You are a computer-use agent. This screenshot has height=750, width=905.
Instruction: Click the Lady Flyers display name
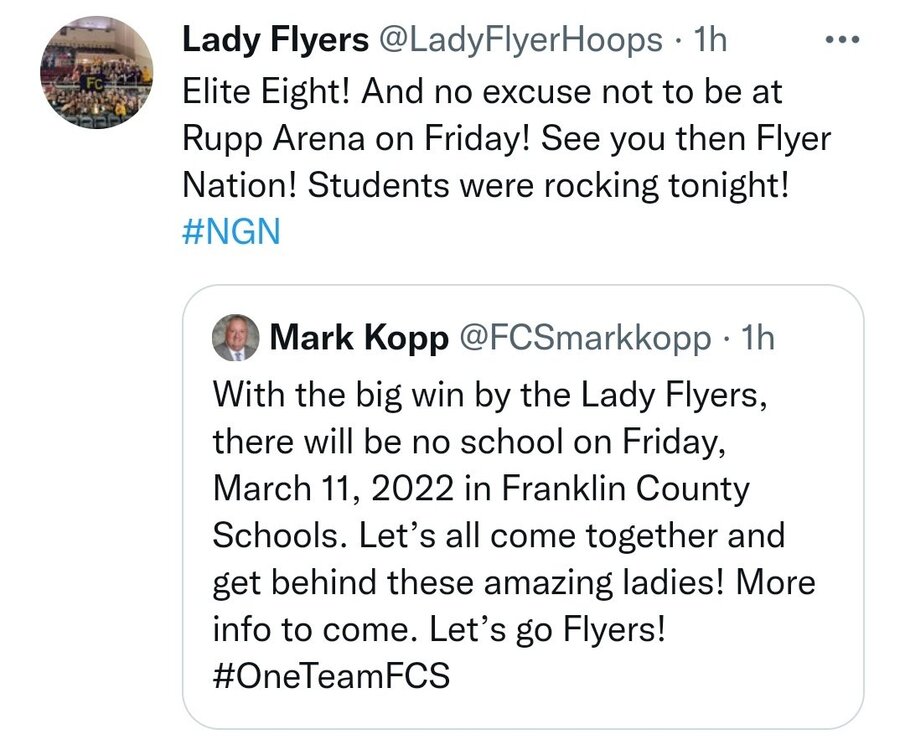tap(275, 40)
